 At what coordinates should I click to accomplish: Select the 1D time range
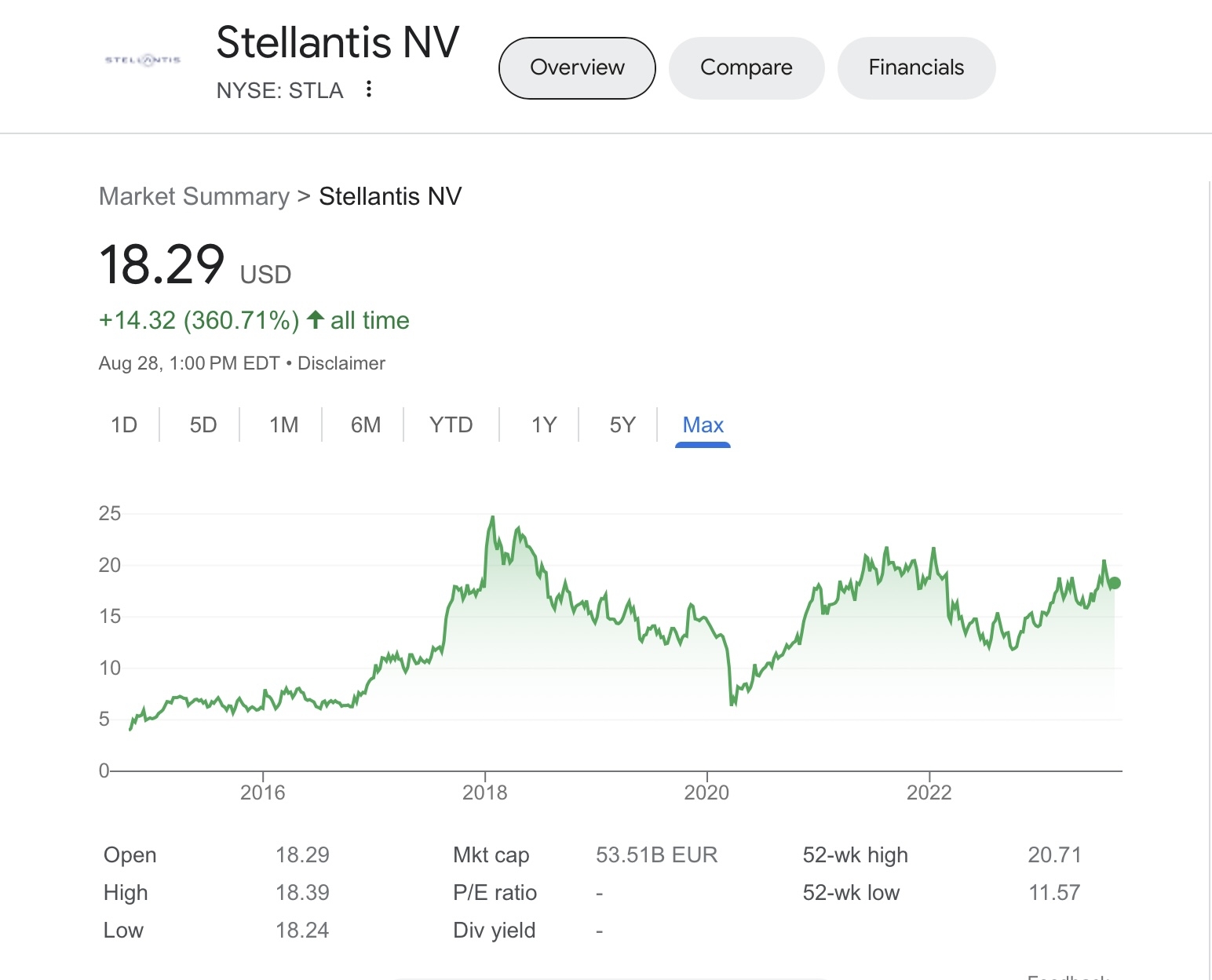(x=124, y=425)
